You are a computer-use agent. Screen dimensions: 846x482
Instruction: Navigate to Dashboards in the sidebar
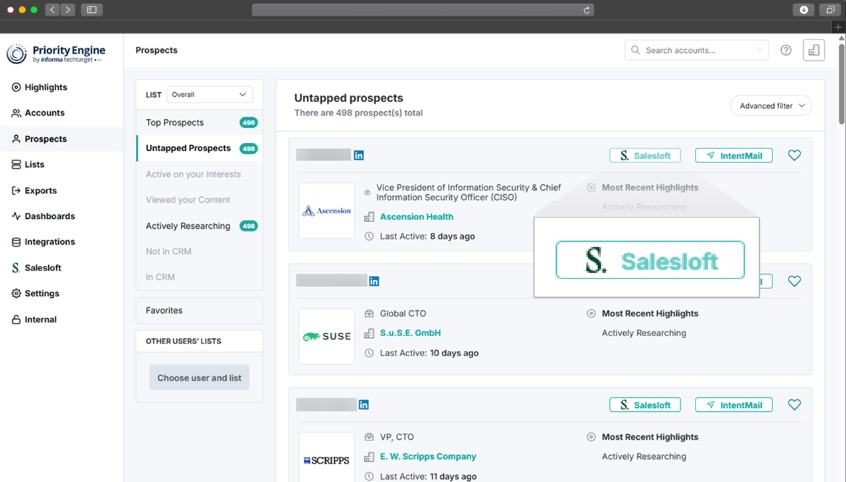click(x=43, y=216)
